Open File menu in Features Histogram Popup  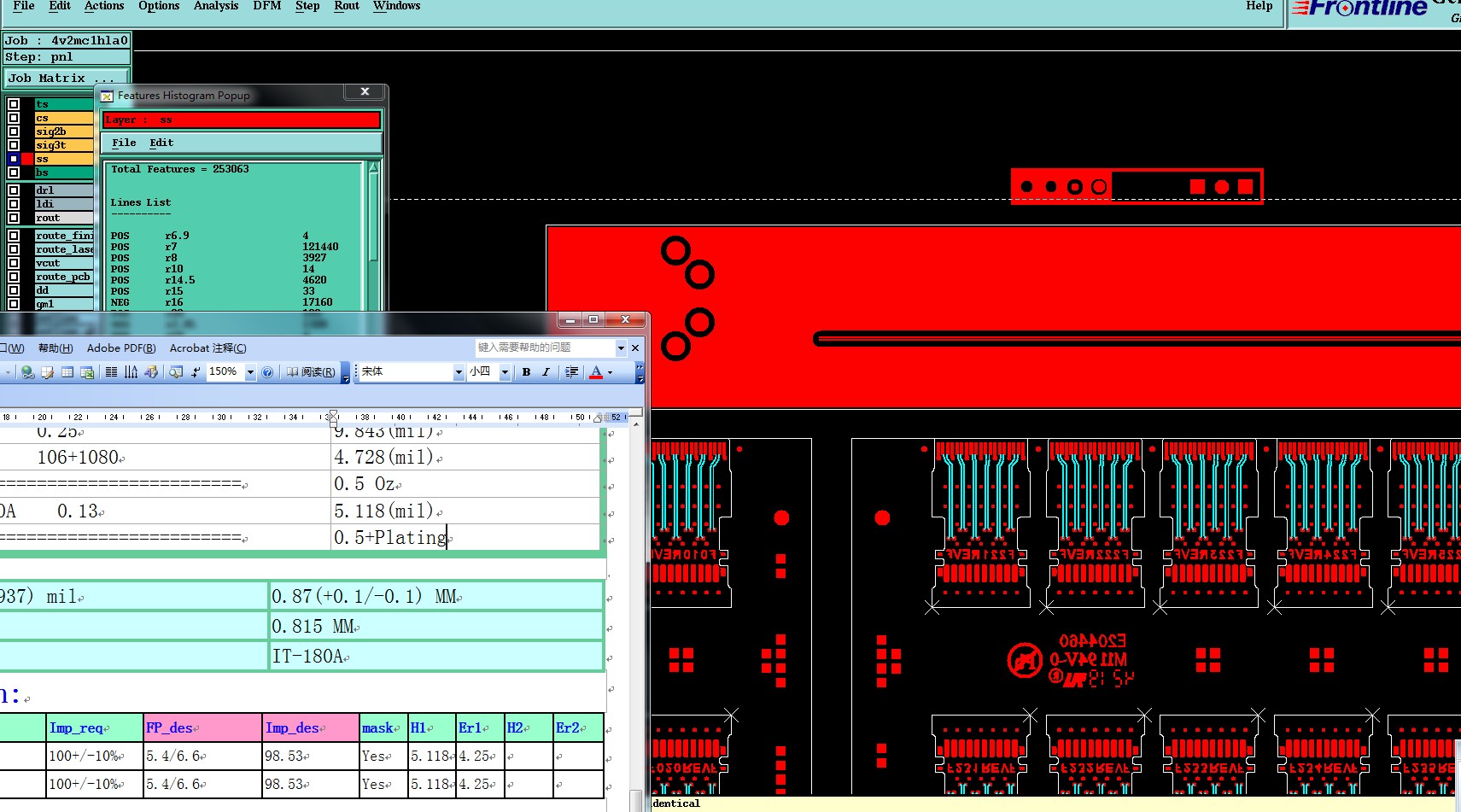(x=124, y=143)
